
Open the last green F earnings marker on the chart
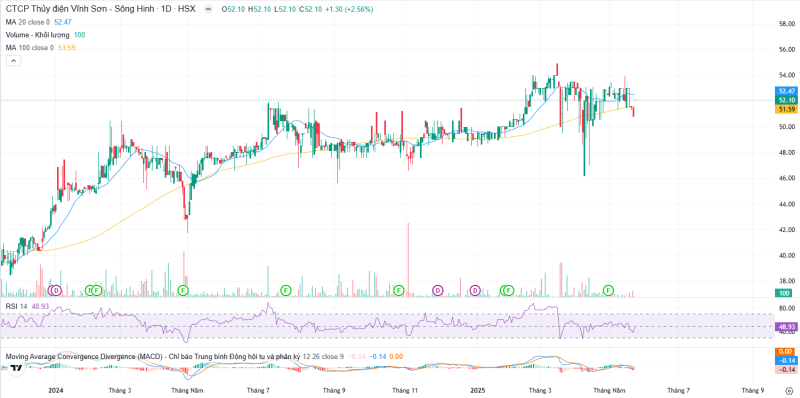(608, 290)
